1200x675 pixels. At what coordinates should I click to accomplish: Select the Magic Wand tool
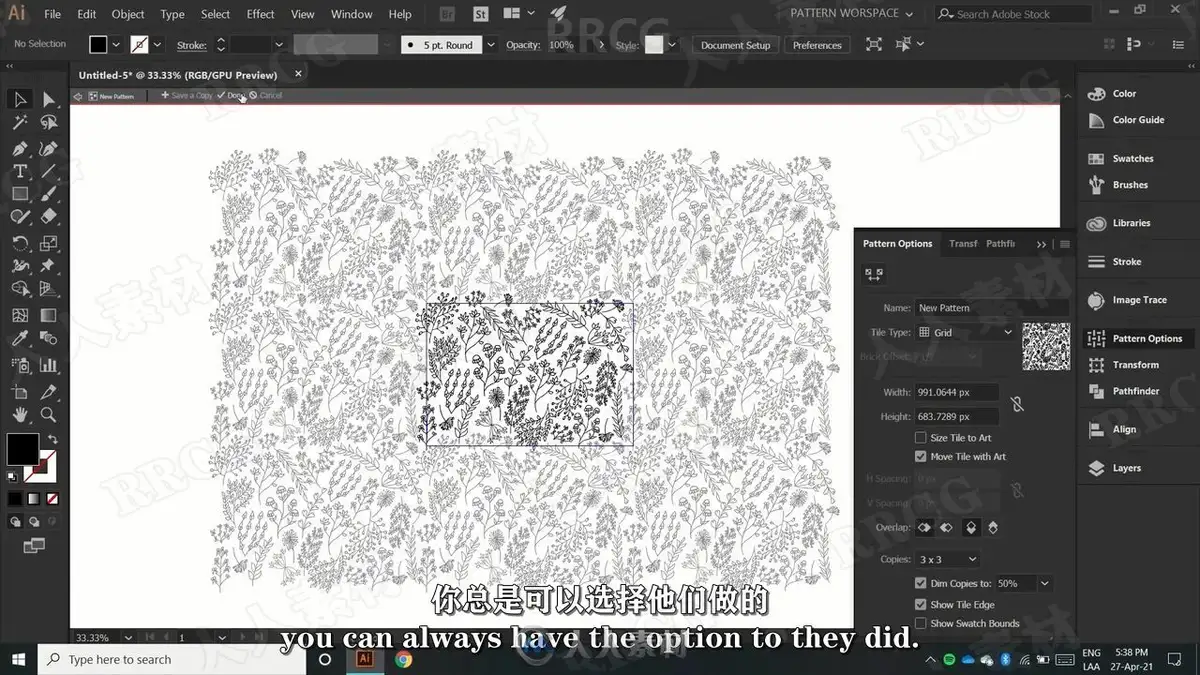(x=20, y=123)
